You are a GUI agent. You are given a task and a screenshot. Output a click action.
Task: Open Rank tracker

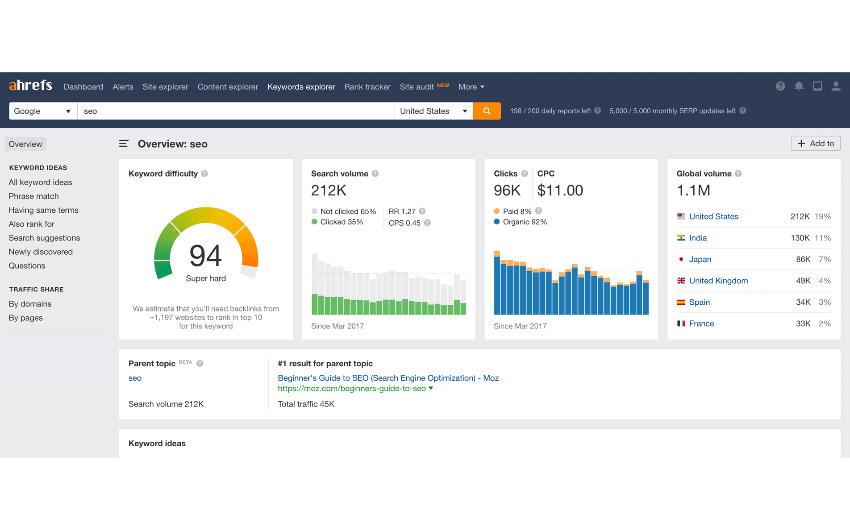(367, 87)
